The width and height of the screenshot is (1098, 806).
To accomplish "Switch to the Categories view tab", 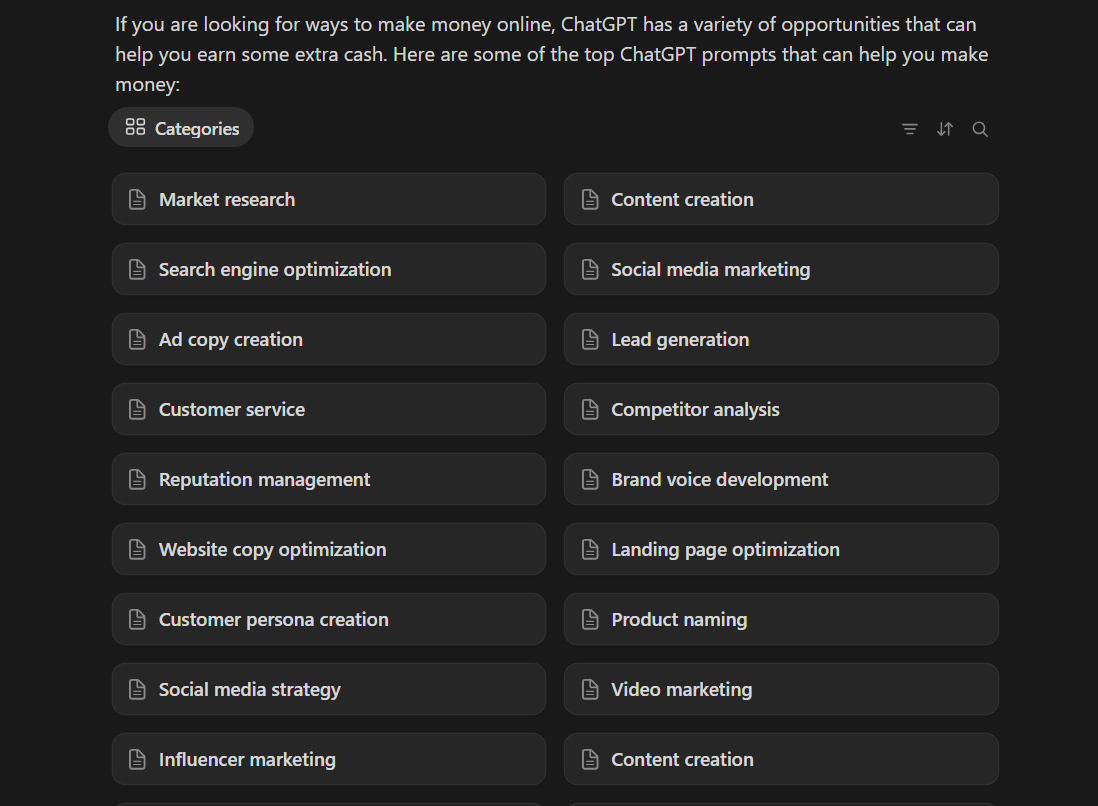I will point(181,127).
